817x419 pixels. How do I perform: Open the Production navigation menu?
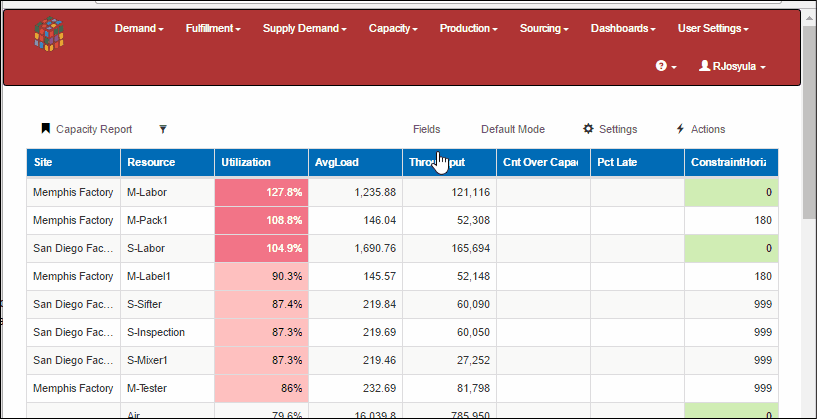click(x=468, y=29)
